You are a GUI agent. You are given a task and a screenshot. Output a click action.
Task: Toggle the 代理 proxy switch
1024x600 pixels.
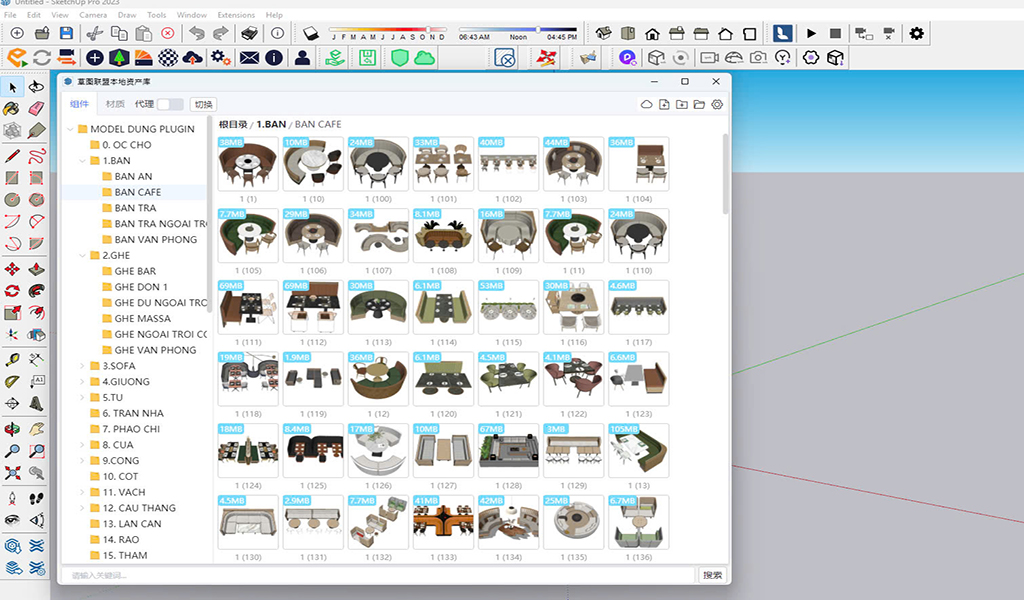pos(170,104)
